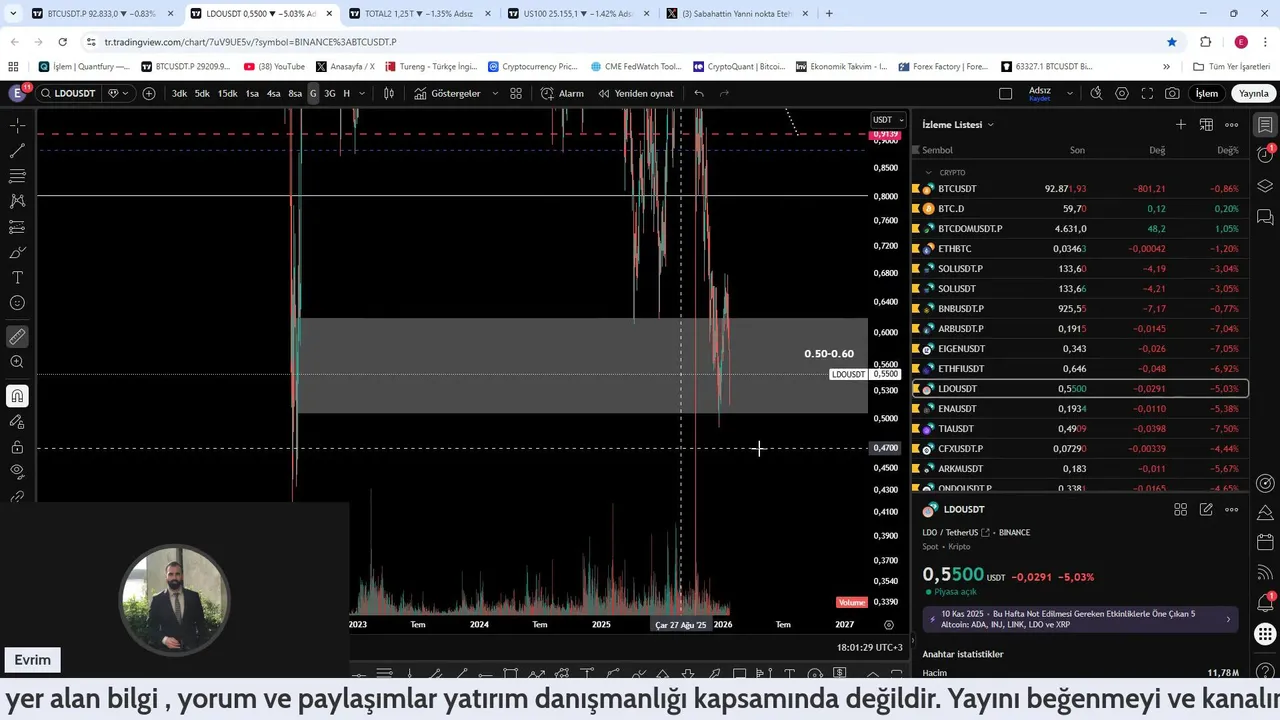Toggle stay in drawing mode

(17, 421)
